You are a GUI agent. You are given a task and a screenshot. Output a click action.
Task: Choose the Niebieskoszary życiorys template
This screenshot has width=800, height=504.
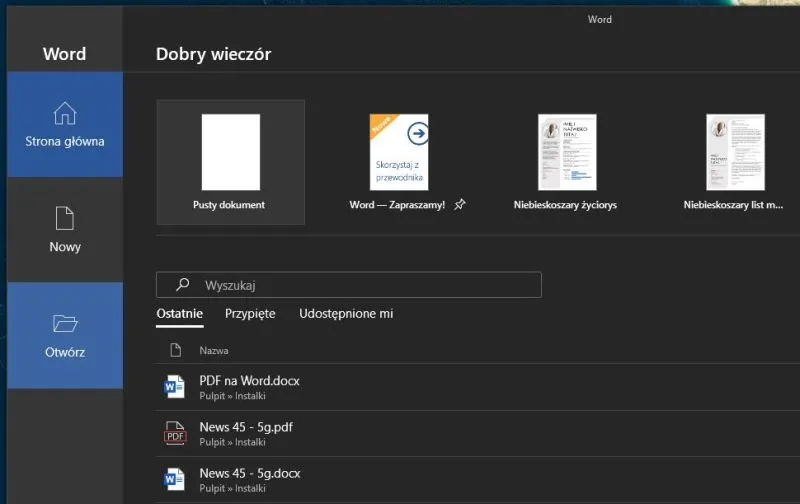point(567,152)
